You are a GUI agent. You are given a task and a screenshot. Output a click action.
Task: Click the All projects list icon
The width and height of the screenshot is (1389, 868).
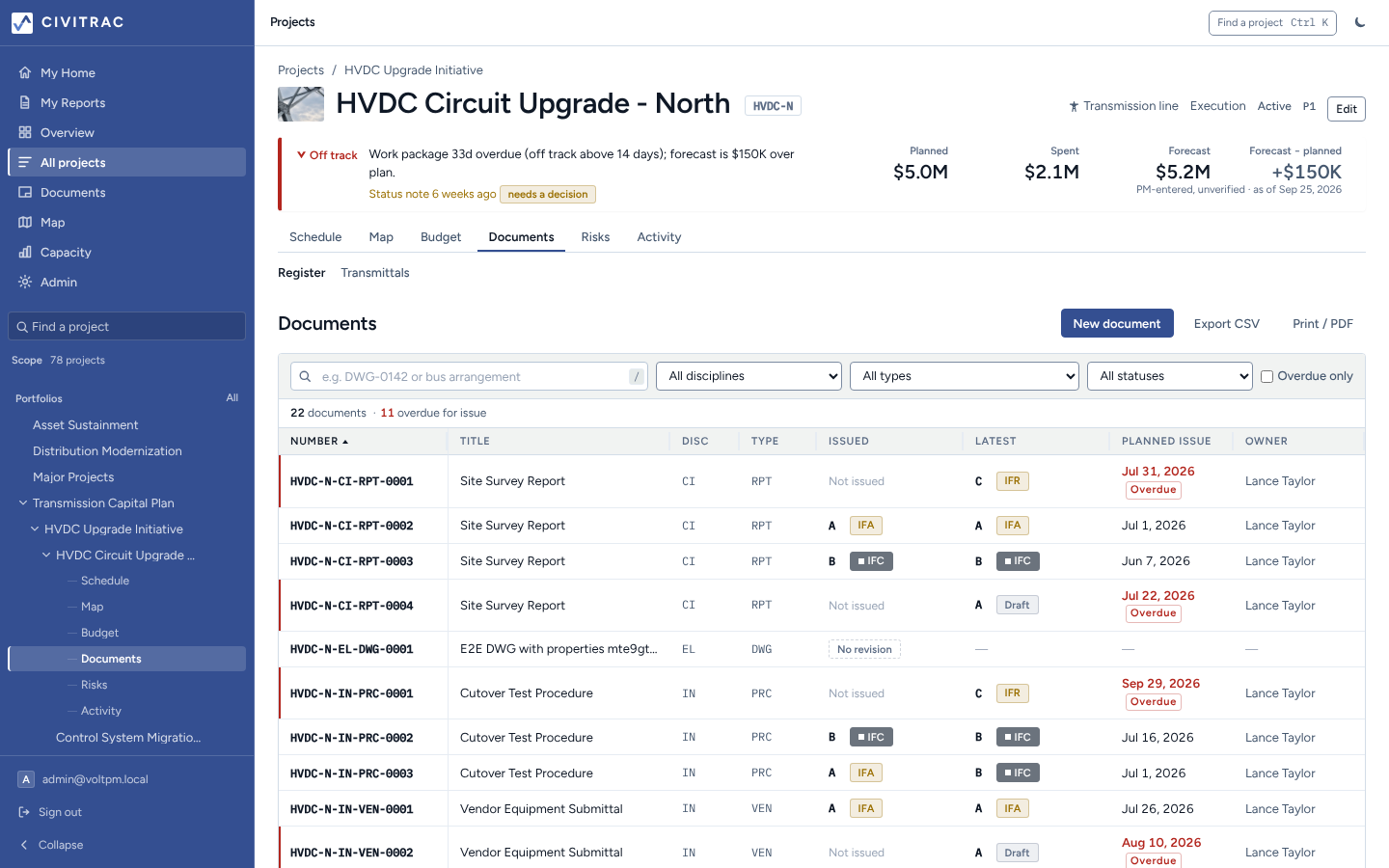point(25,162)
